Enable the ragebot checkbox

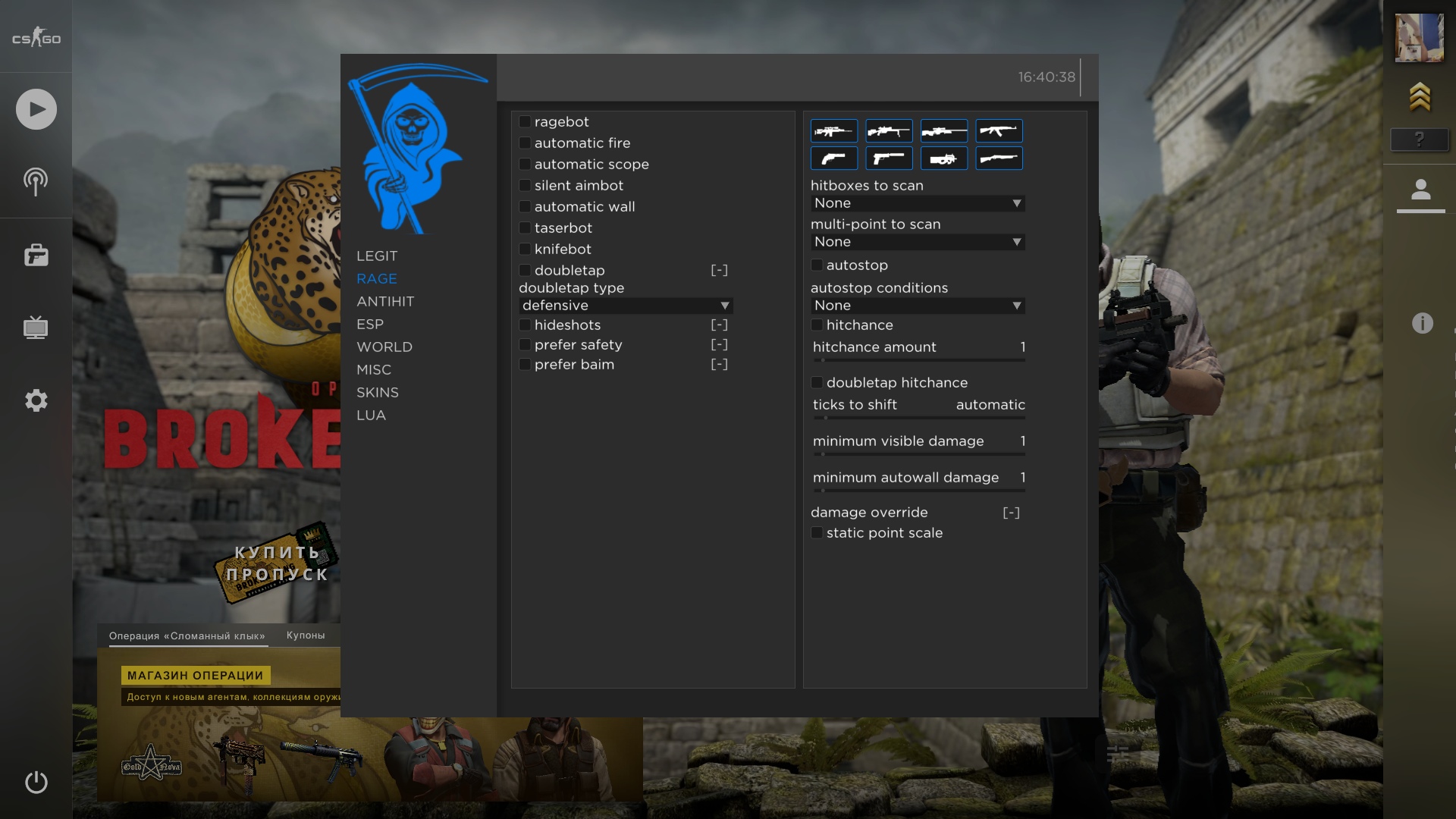[x=525, y=121]
